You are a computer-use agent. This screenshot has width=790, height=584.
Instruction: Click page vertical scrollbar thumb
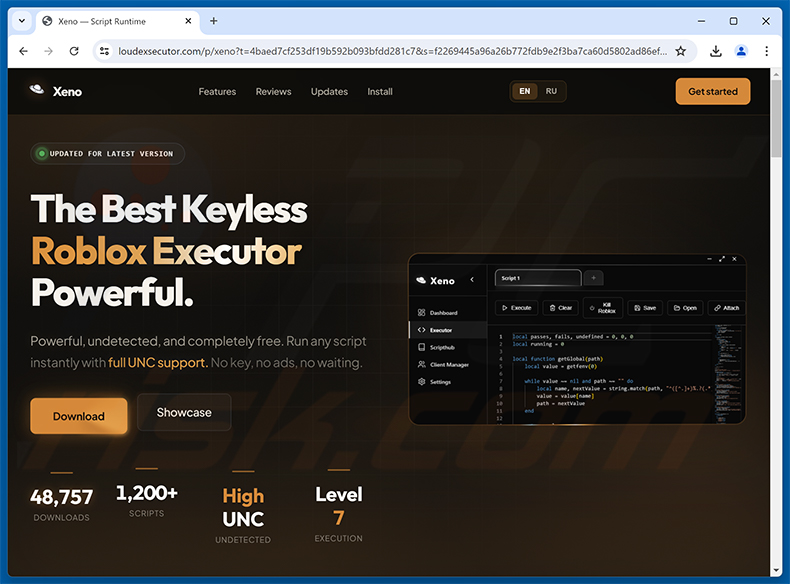point(776,119)
